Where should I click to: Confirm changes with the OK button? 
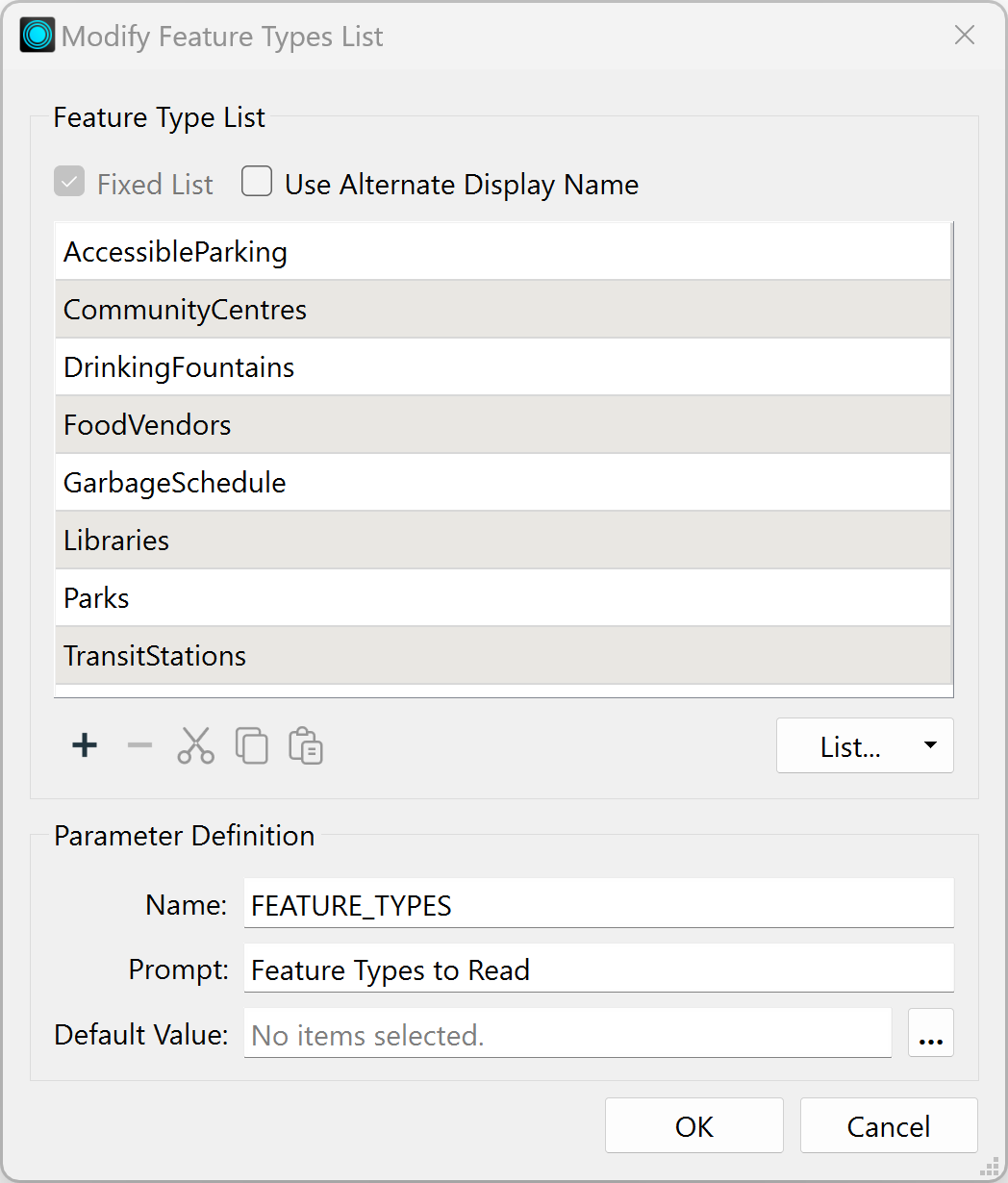(694, 1125)
